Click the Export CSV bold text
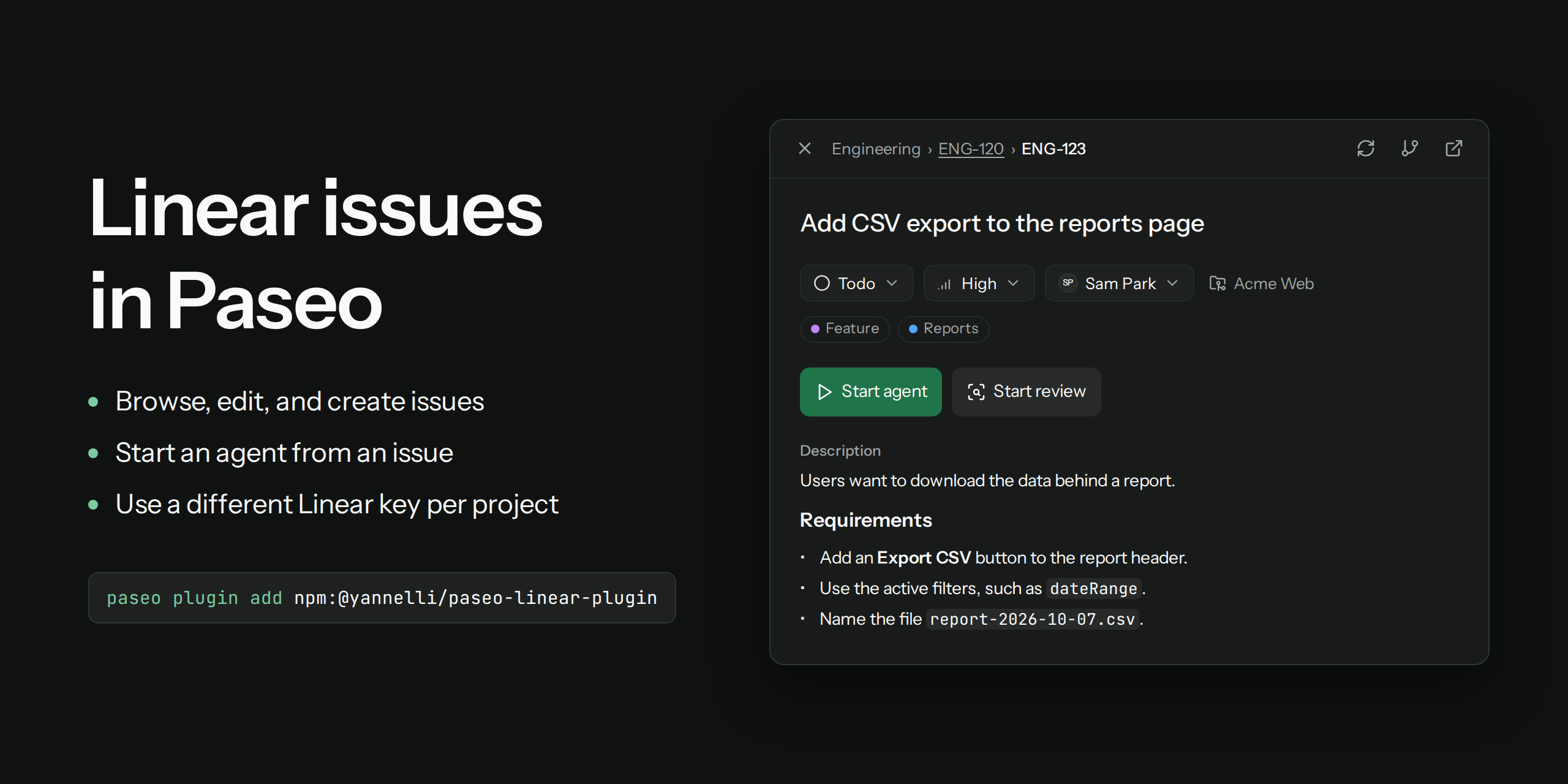 [x=924, y=558]
